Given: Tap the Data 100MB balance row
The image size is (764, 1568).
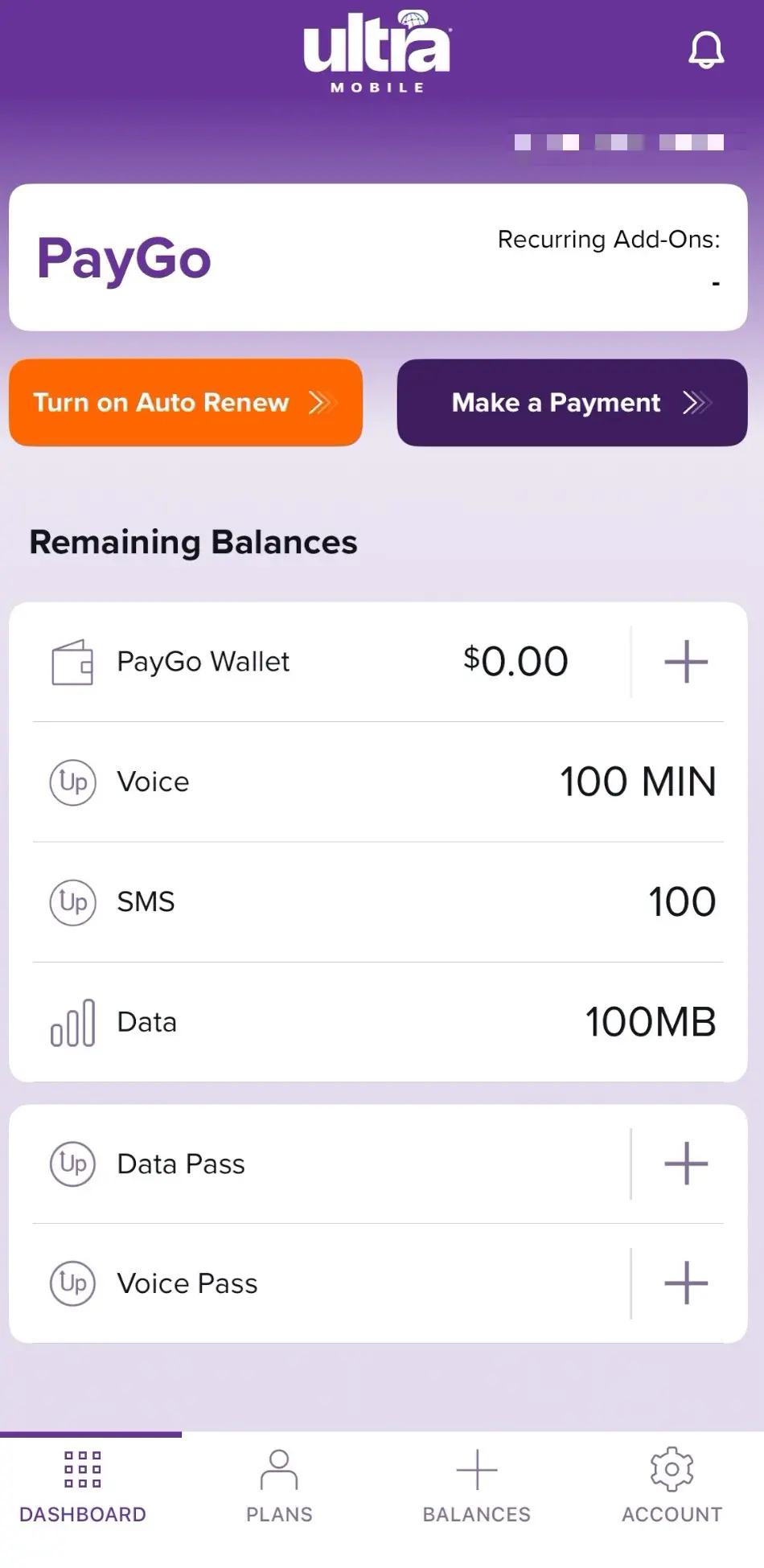Looking at the screenshot, I should click(378, 1023).
